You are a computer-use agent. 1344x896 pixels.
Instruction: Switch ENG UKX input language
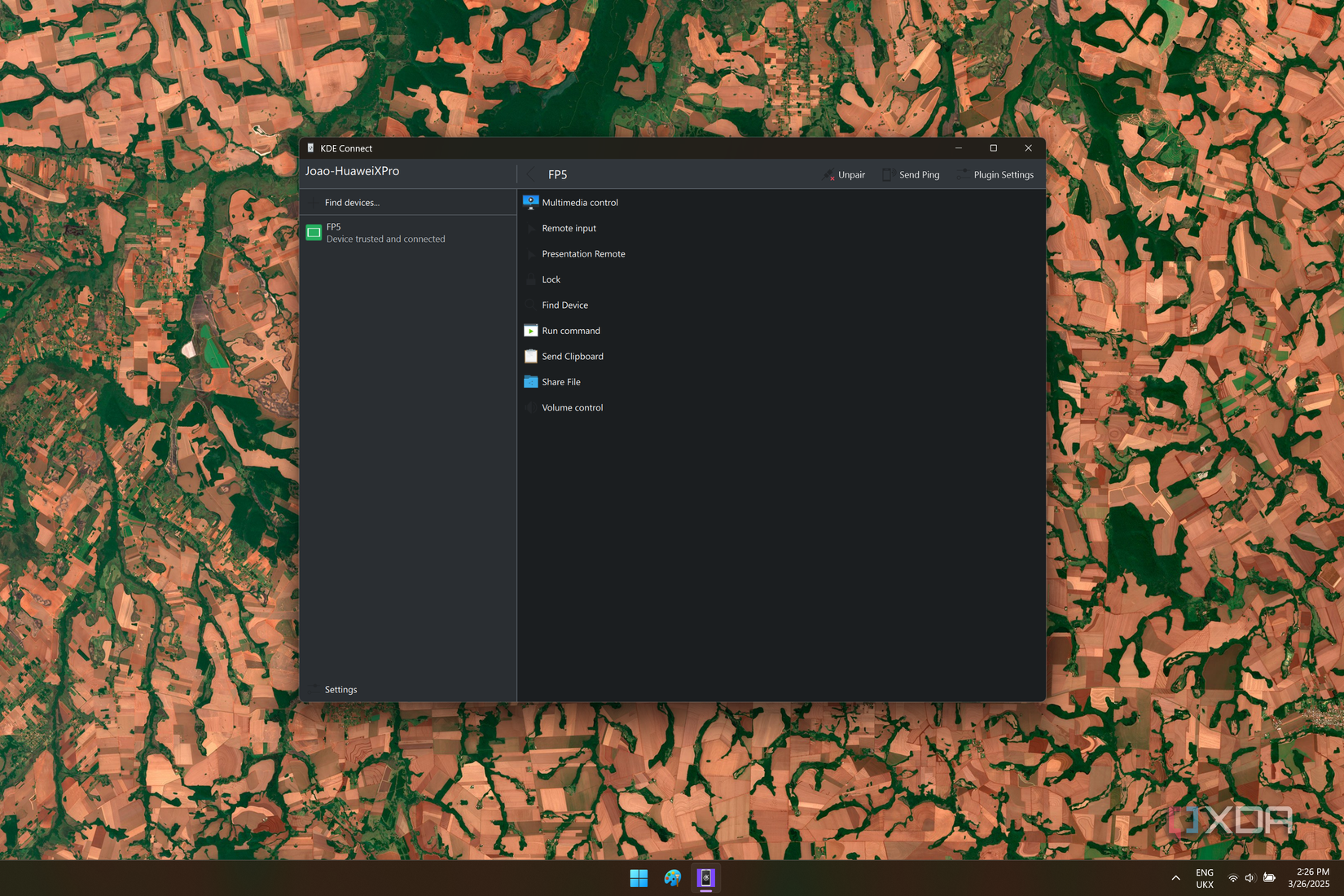tap(1205, 878)
